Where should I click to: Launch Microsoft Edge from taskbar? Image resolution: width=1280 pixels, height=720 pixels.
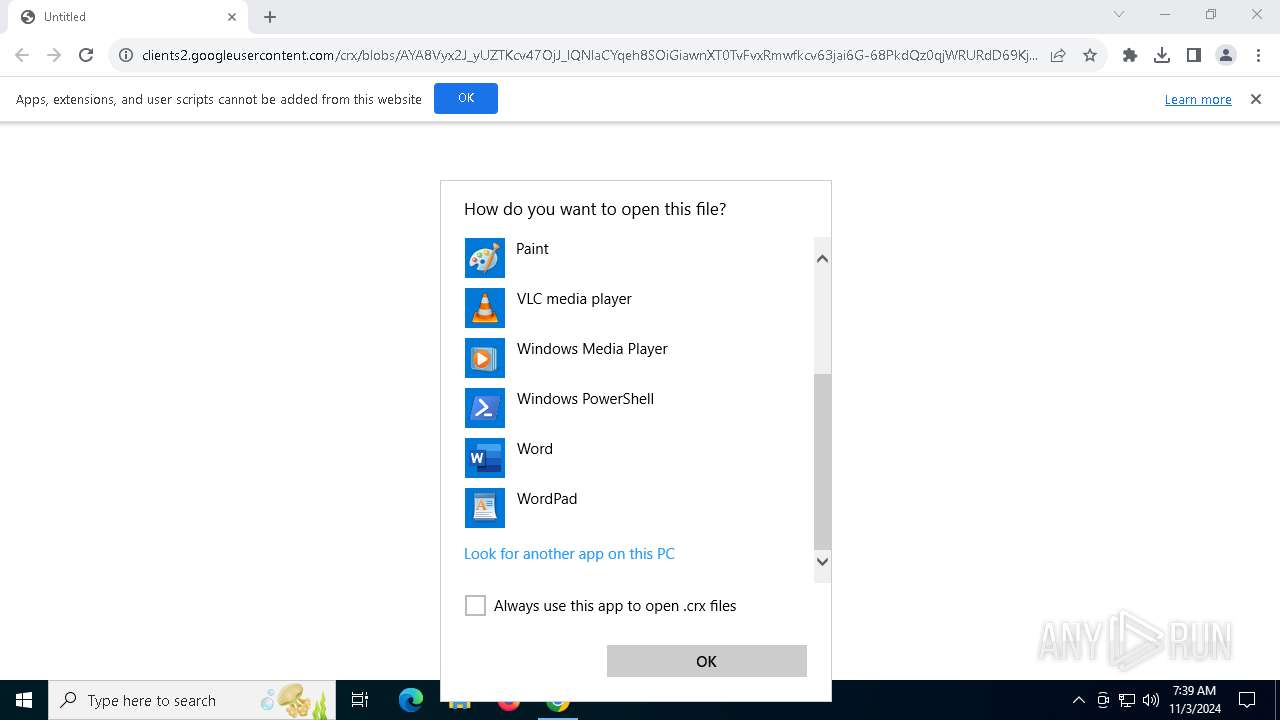coord(411,700)
